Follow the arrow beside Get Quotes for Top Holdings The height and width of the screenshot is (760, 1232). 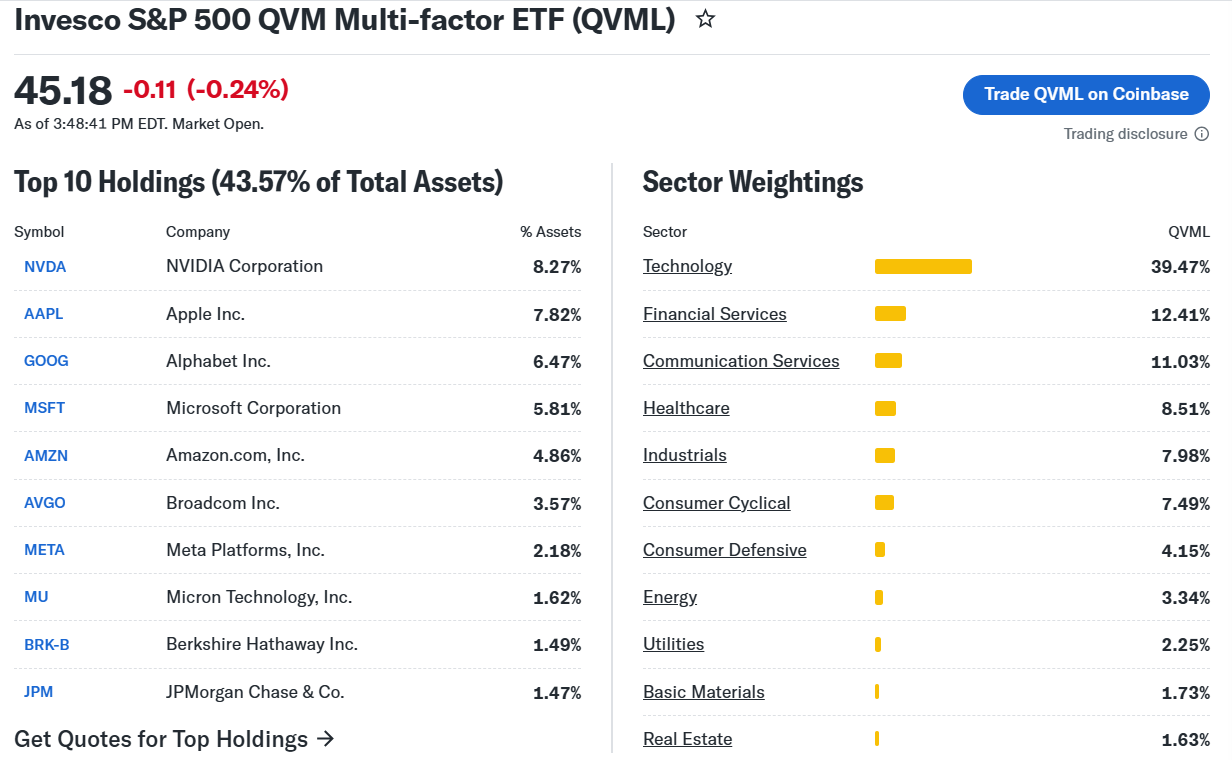(324, 739)
